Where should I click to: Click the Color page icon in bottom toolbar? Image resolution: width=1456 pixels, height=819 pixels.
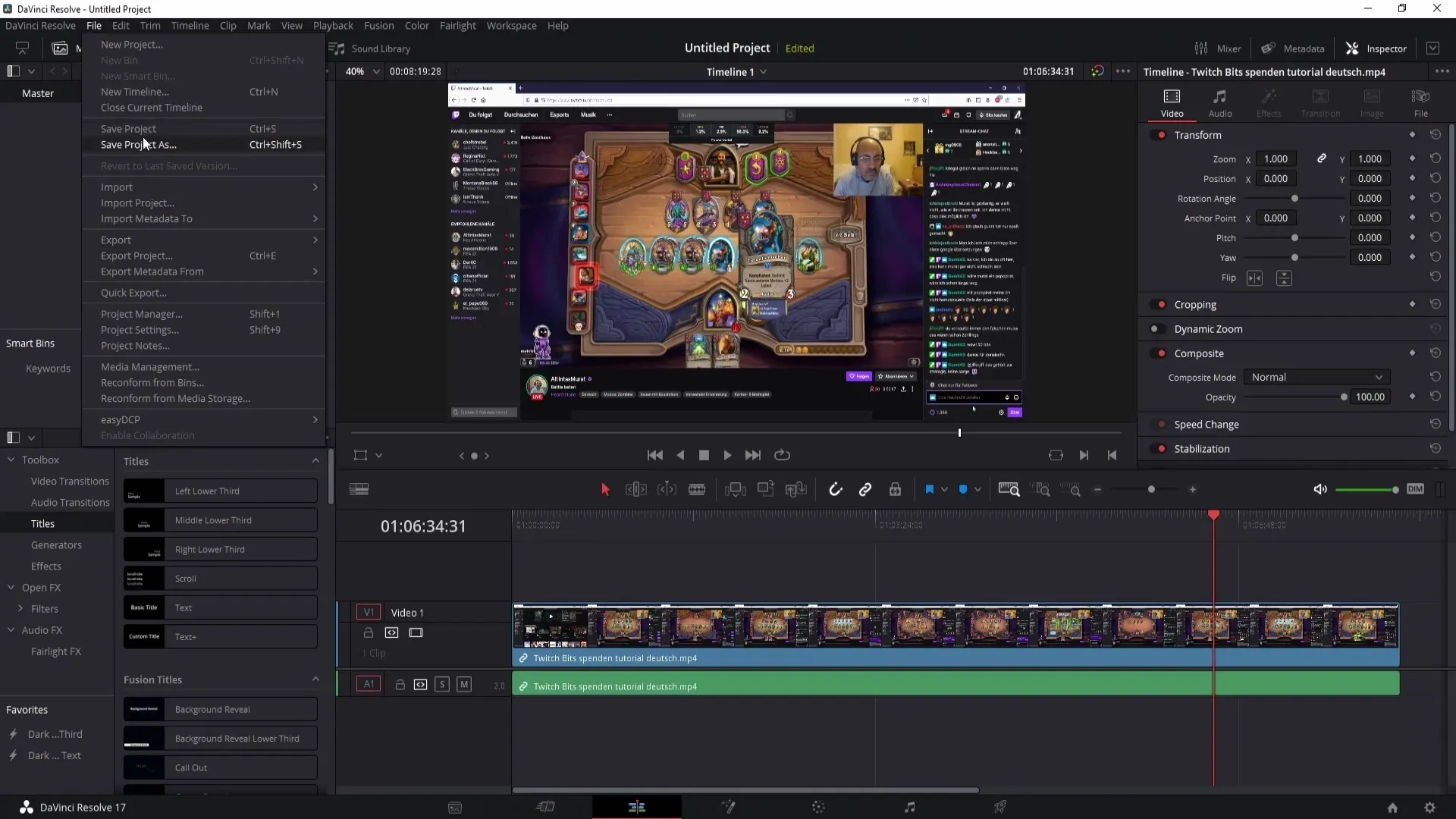coord(819,807)
